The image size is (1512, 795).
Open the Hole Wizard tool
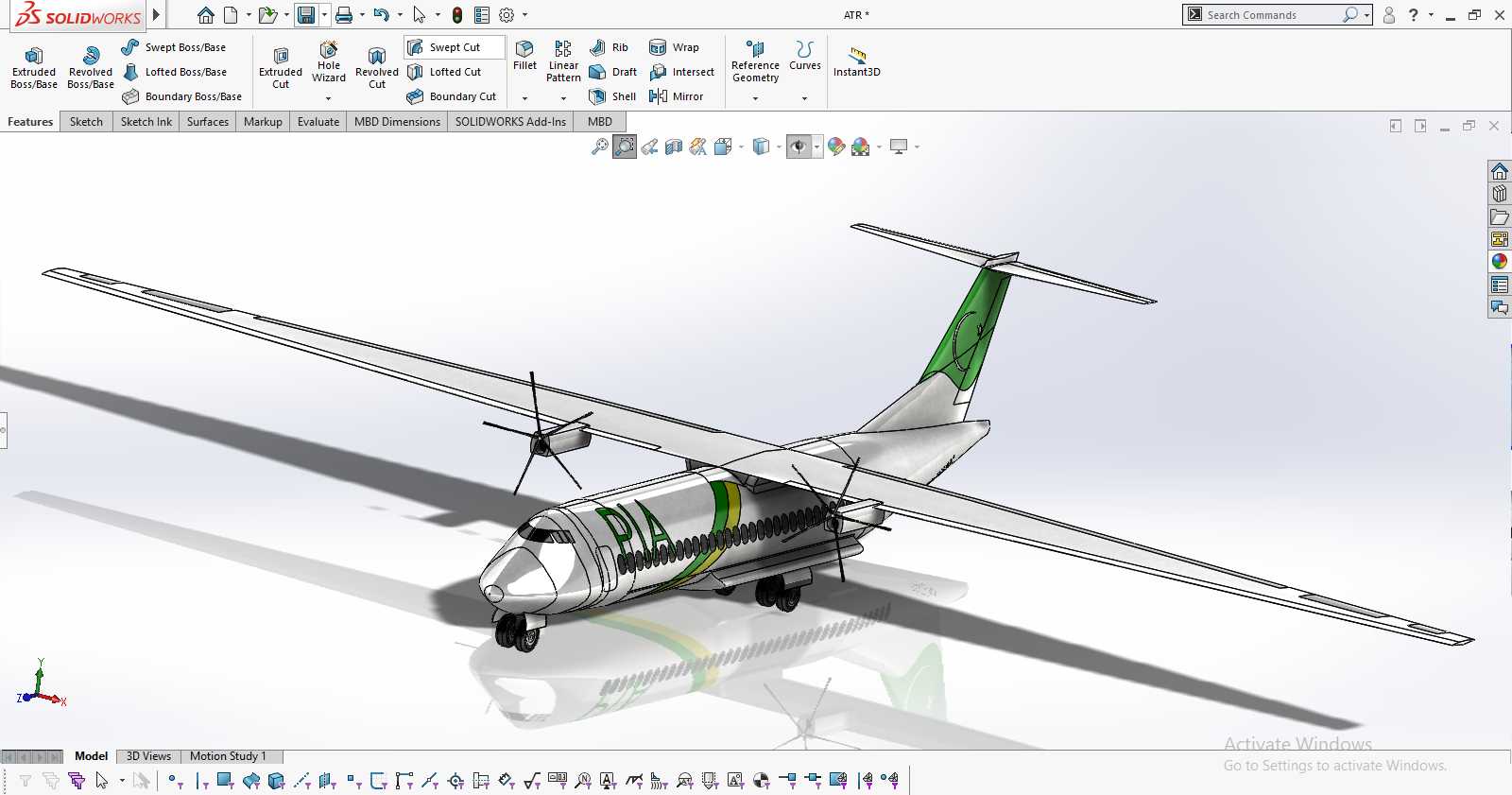pyautogui.click(x=329, y=62)
